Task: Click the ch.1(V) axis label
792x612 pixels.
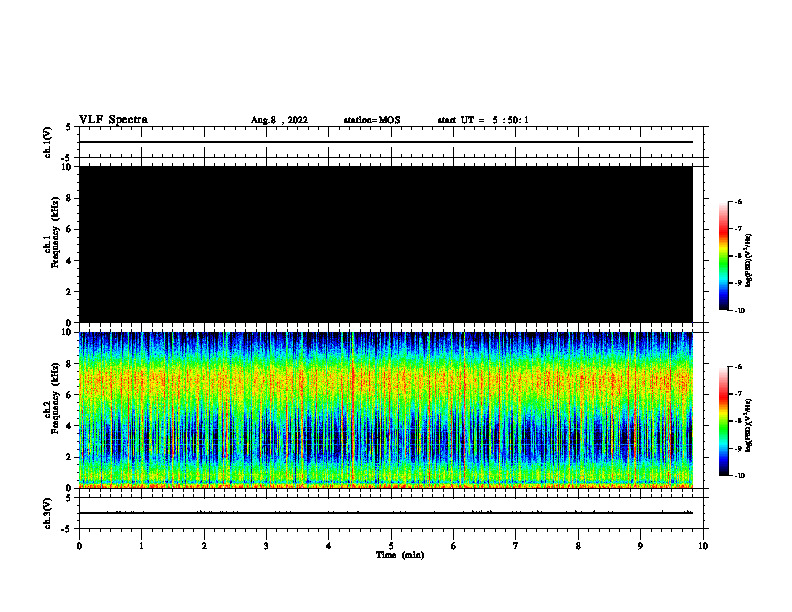Action: (47, 142)
